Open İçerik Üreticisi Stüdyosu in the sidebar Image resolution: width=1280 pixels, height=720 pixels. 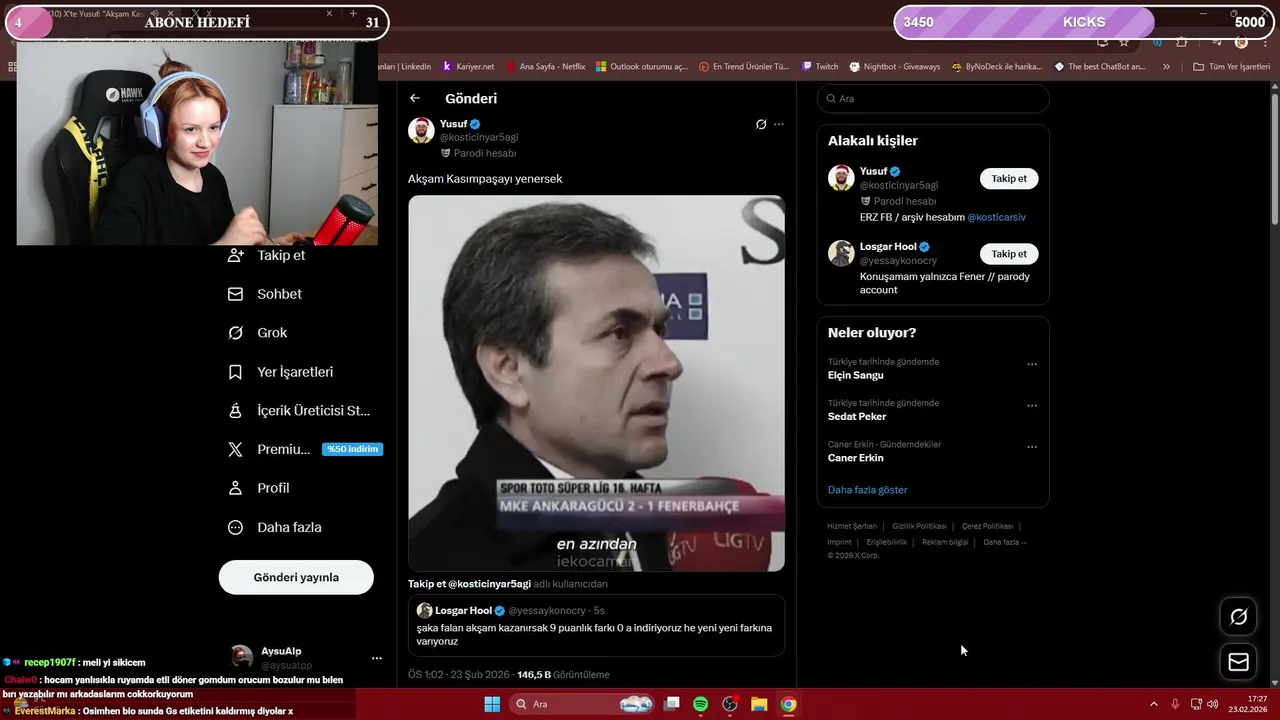(x=299, y=411)
